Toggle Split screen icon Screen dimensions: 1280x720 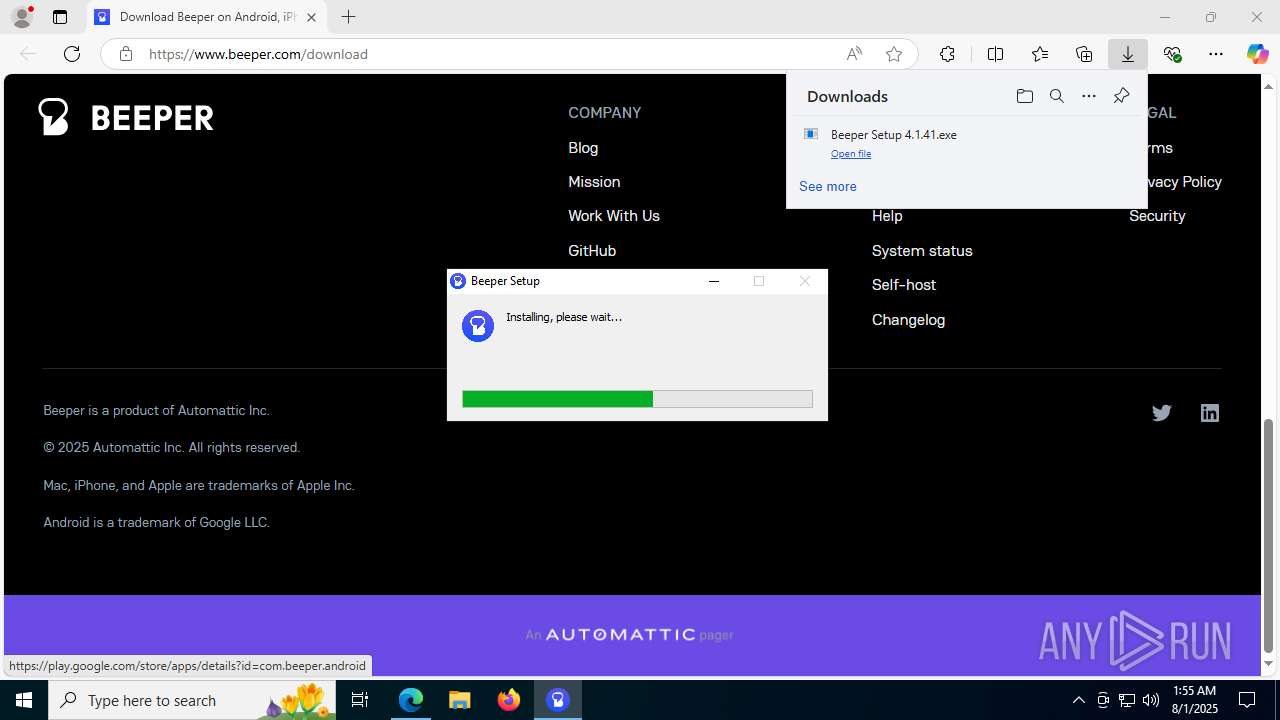995,54
